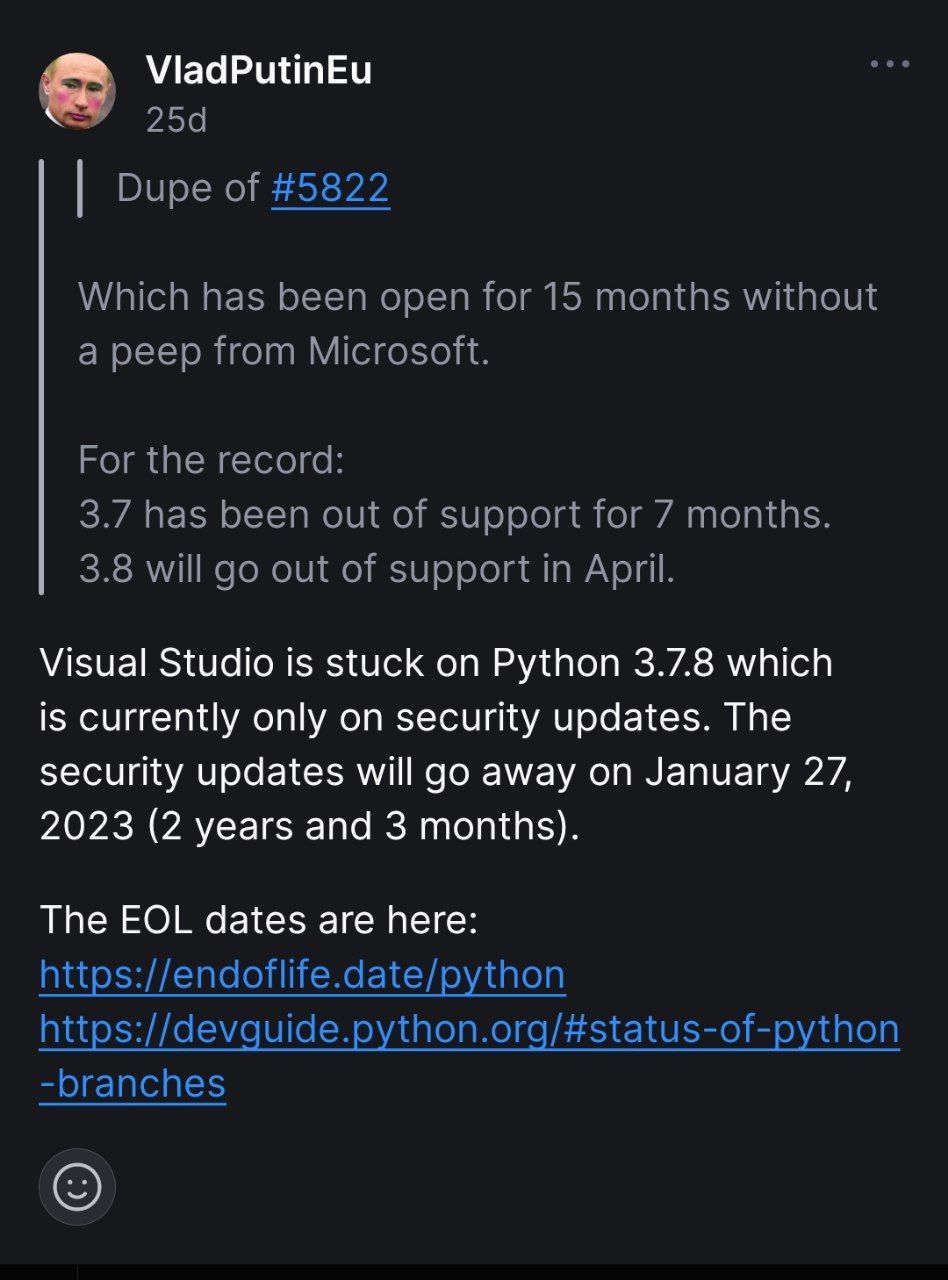Click the outer quote block vertical bar
Screen dimensions: 948x1280
pyautogui.click(x=41, y=377)
